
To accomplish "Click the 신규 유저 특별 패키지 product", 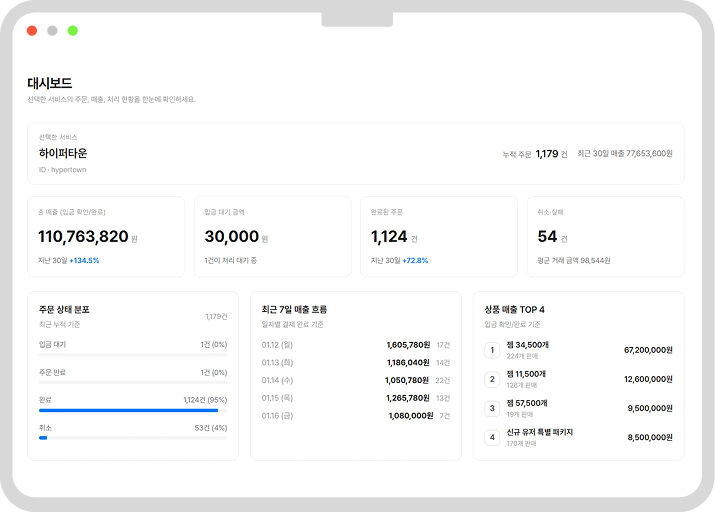I will pos(540,432).
